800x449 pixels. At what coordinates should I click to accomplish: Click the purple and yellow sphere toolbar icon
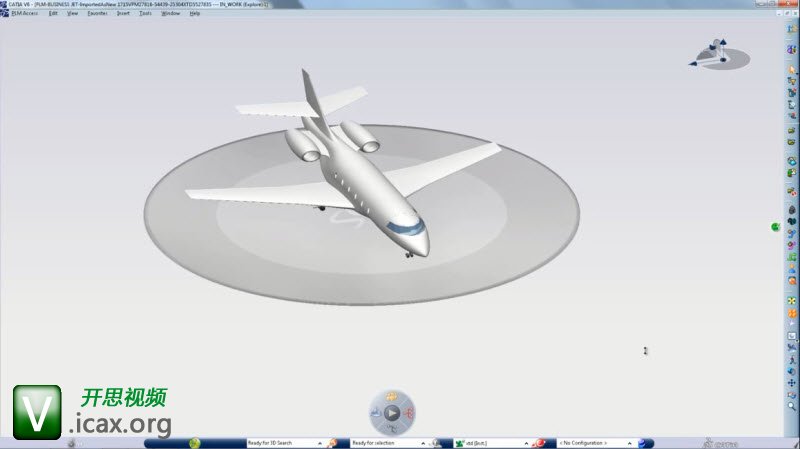(x=792, y=49)
